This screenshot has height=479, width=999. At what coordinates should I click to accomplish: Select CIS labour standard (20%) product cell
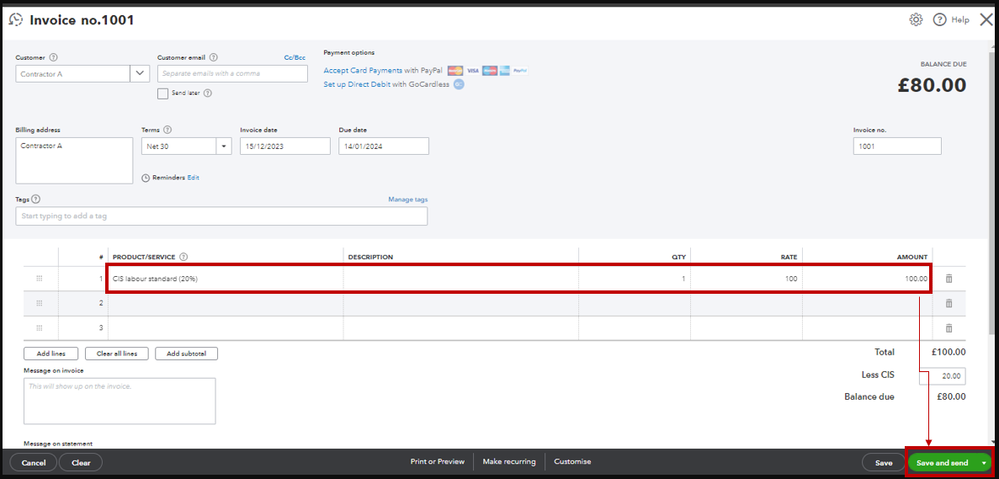[226, 278]
